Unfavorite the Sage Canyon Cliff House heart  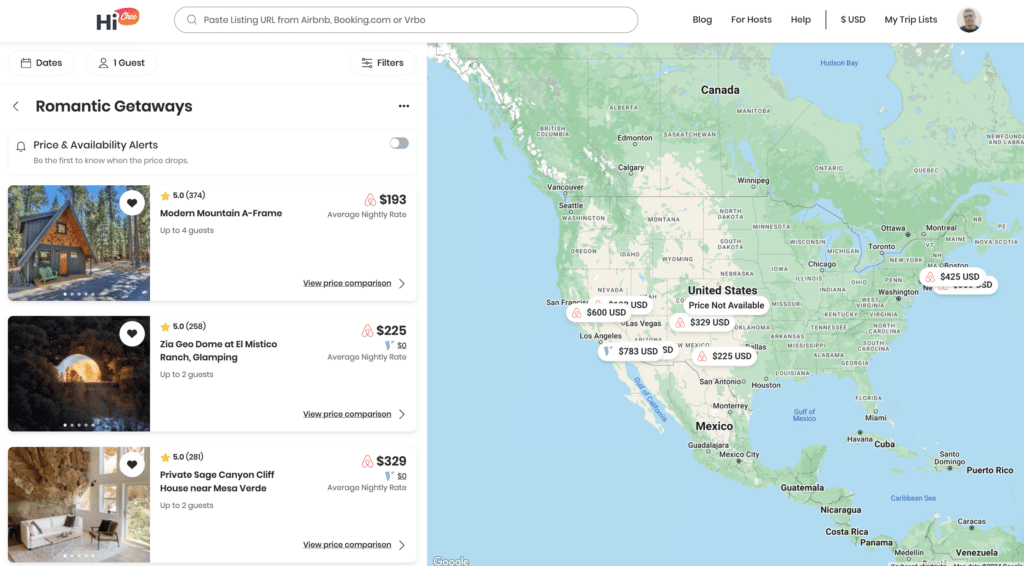point(132,464)
